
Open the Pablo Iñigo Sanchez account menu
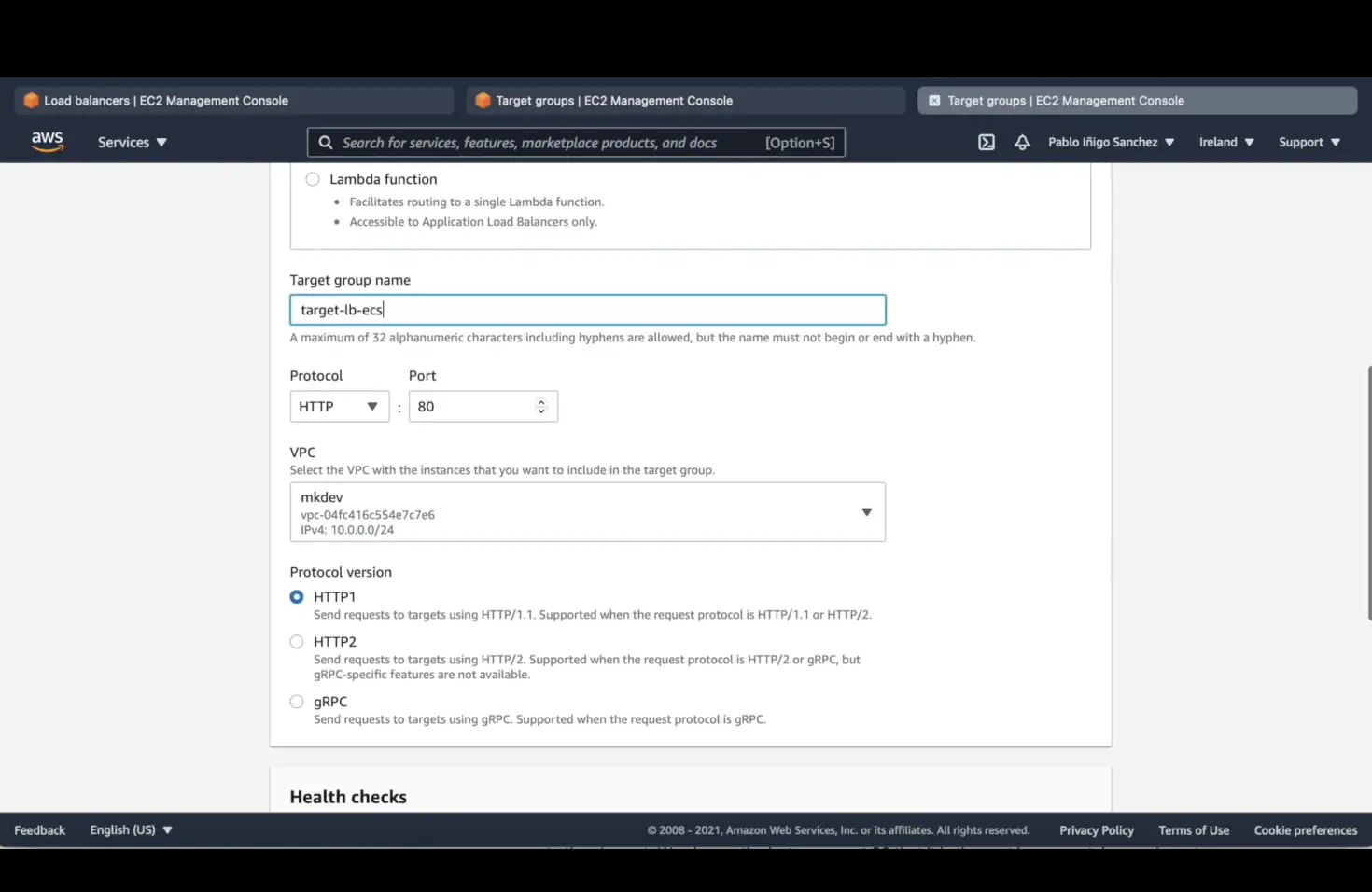coord(1111,142)
